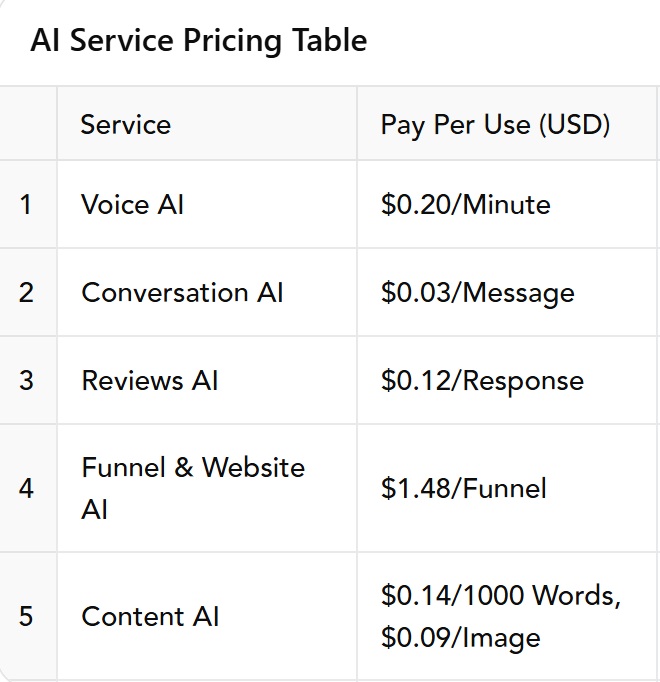Select row number 2
Image resolution: width=660 pixels, height=682 pixels.
tap(26, 292)
